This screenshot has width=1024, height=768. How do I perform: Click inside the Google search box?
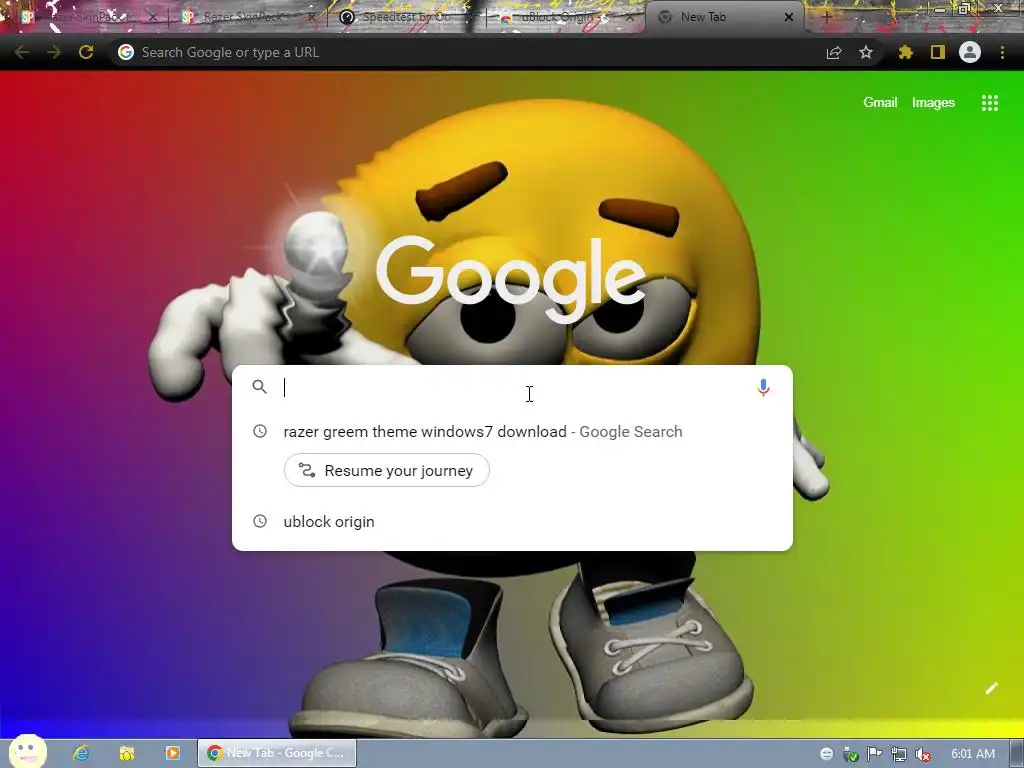pos(513,387)
